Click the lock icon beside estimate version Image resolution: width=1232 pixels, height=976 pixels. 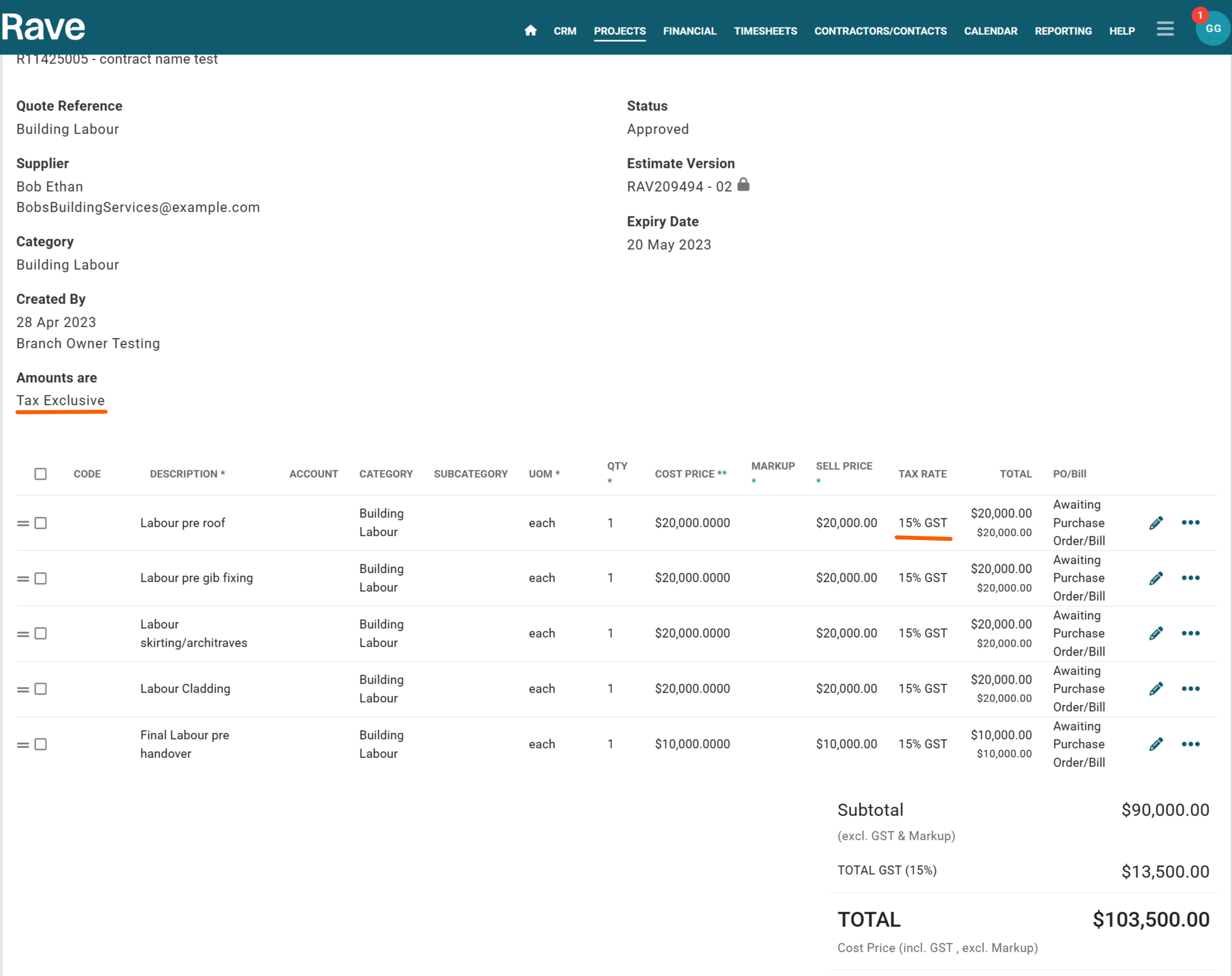click(743, 184)
